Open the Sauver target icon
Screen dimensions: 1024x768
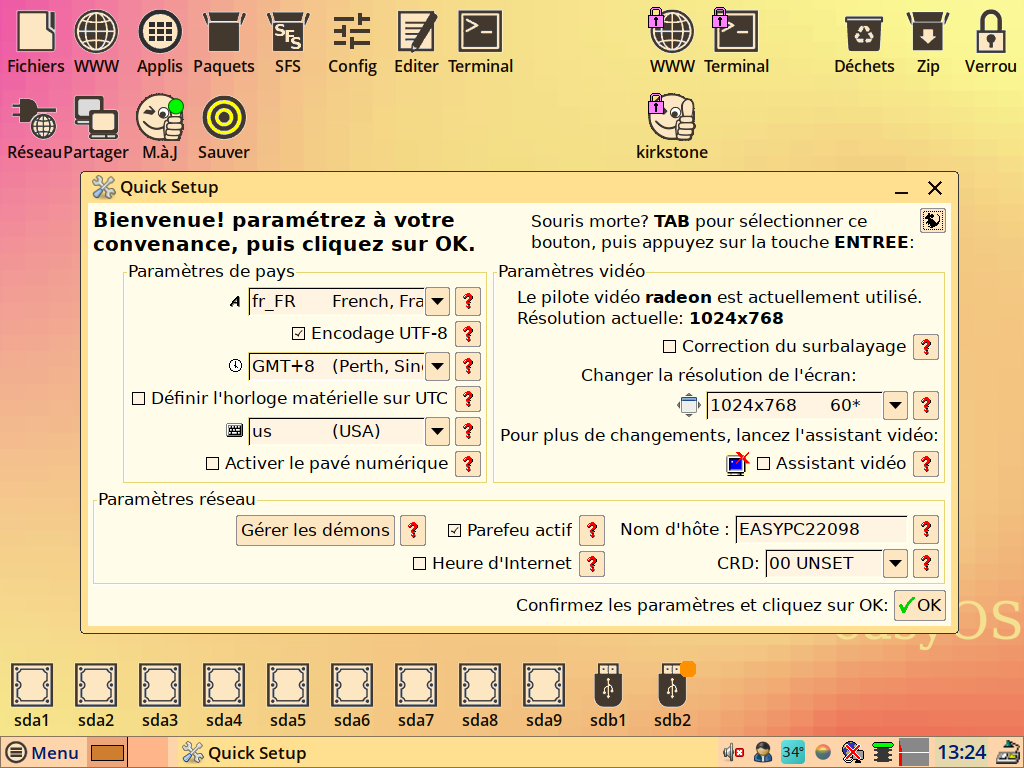click(224, 119)
